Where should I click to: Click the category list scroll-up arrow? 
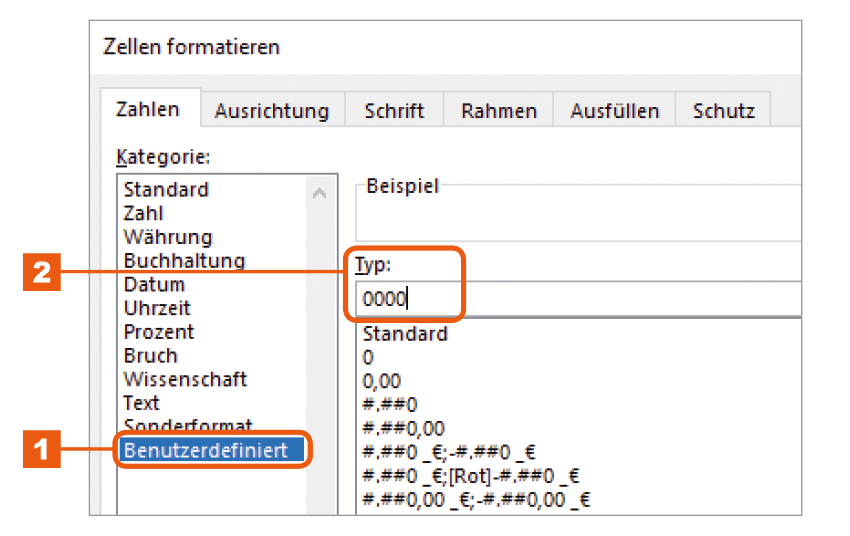[x=320, y=193]
